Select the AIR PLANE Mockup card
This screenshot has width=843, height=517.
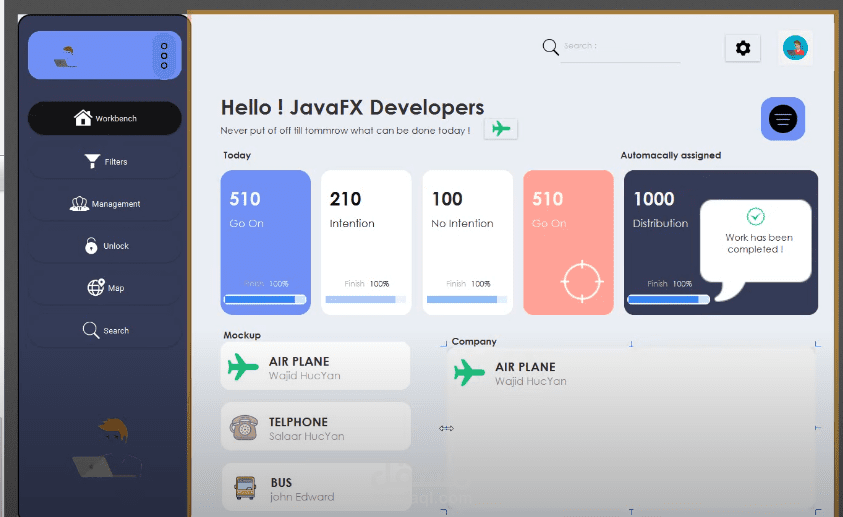(315, 366)
